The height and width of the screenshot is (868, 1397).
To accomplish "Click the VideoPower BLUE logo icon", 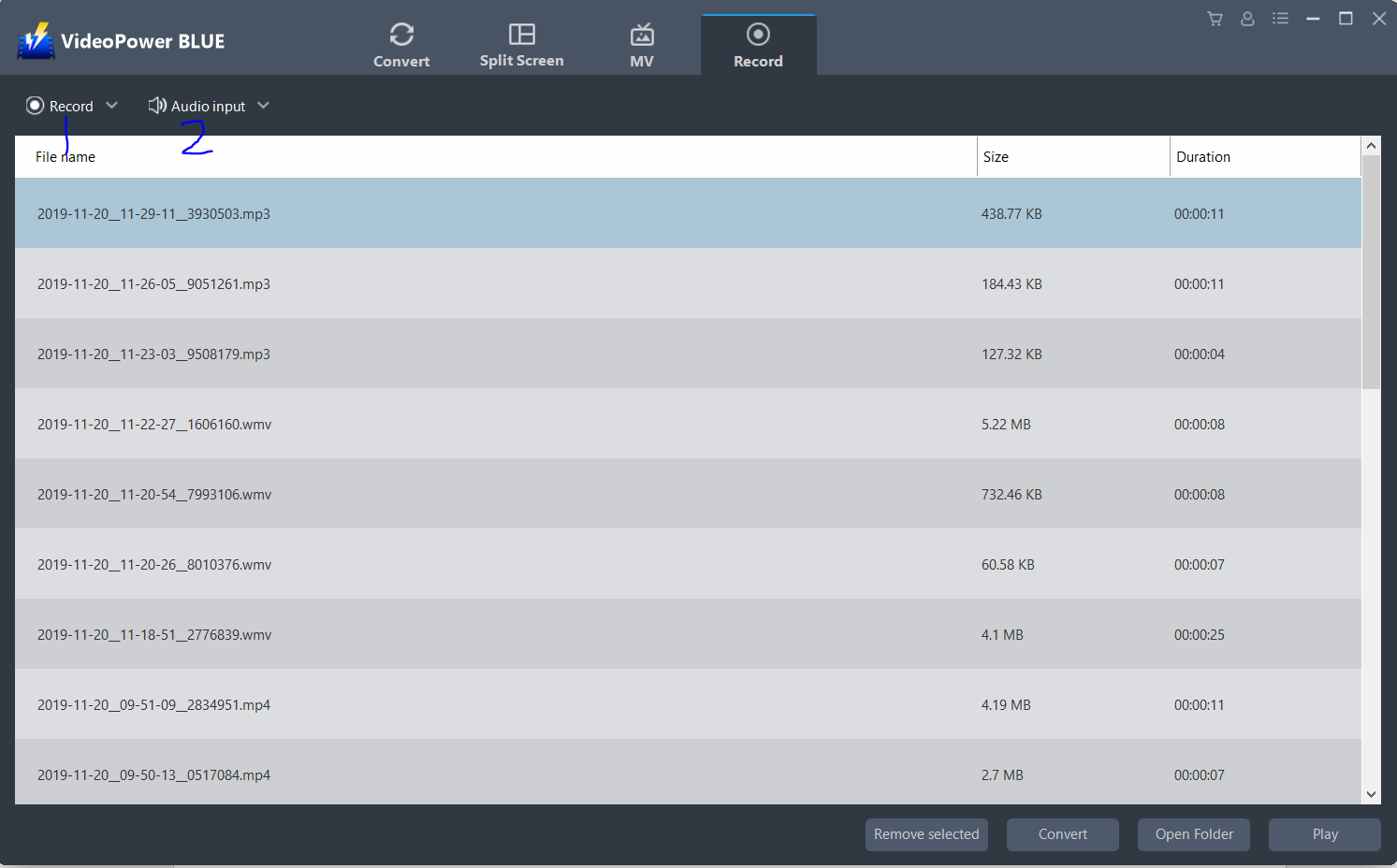I will pos(36,41).
